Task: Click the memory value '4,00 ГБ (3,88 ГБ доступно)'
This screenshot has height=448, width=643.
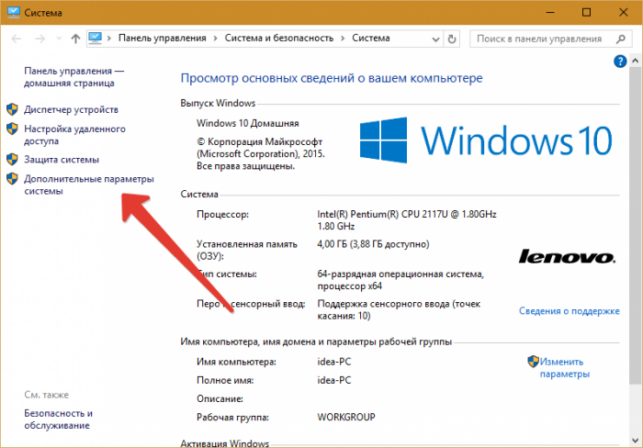Action: [373, 244]
